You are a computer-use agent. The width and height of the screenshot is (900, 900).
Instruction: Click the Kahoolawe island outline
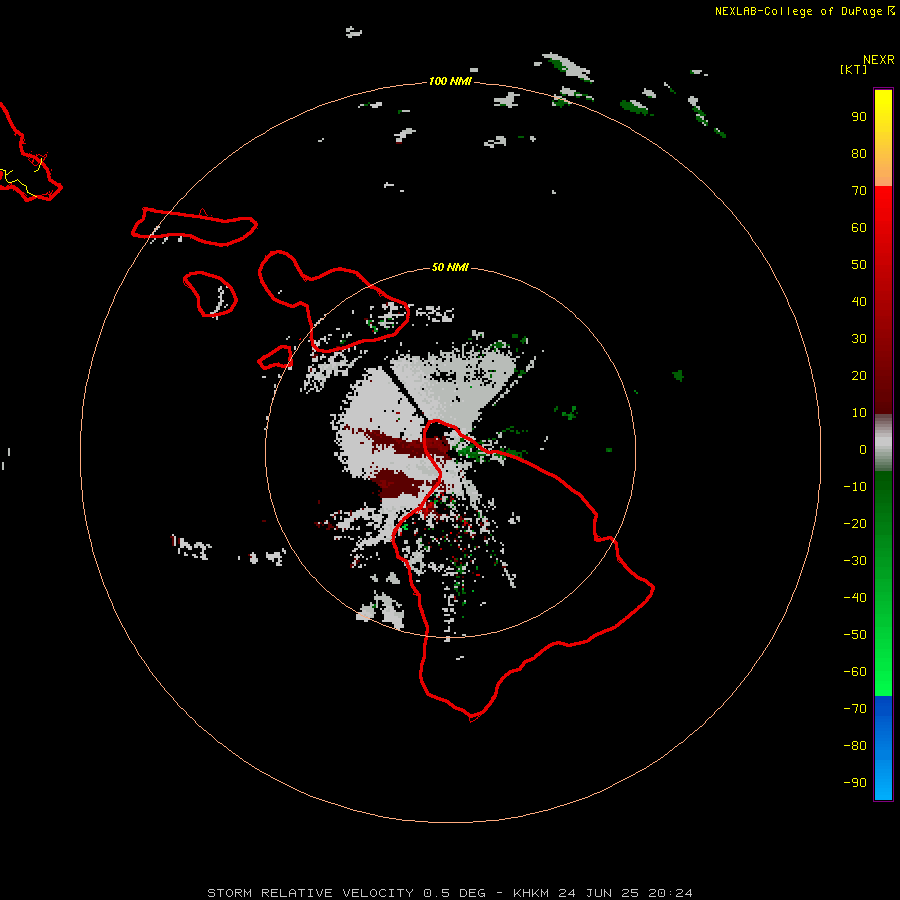pyautogui.click(x=276, y=357)
